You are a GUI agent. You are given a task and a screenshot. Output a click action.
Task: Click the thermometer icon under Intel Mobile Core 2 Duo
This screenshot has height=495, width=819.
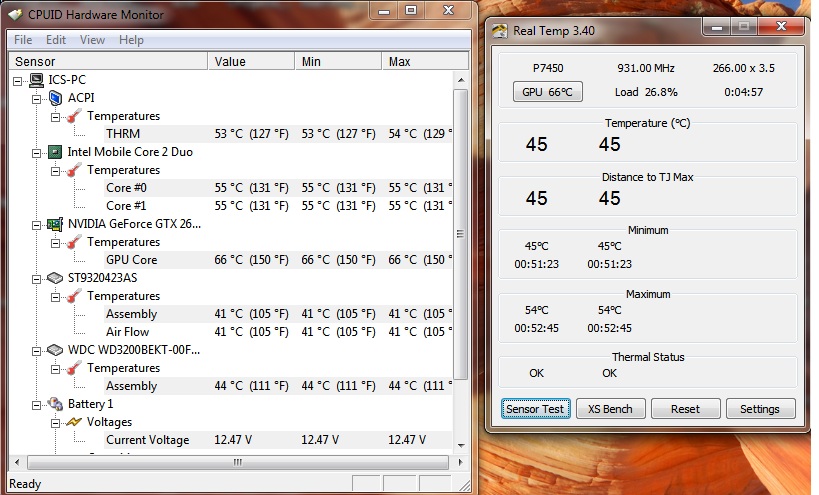tap(74, 170)
